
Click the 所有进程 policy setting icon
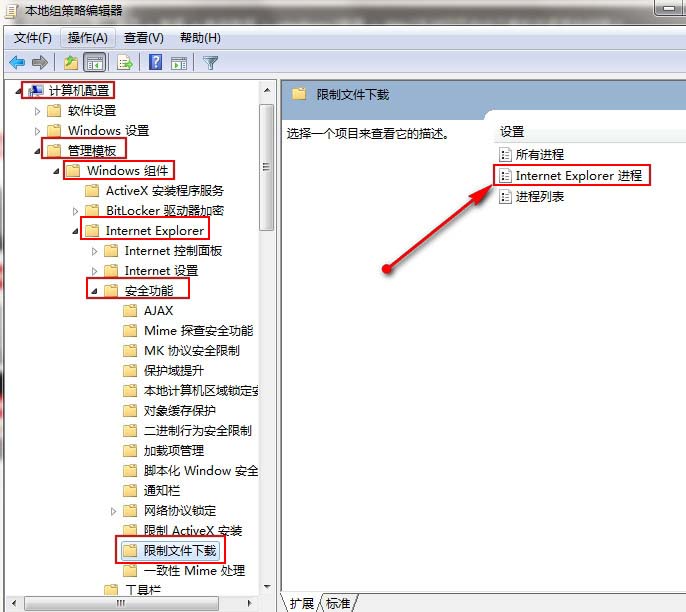[505, 154]
